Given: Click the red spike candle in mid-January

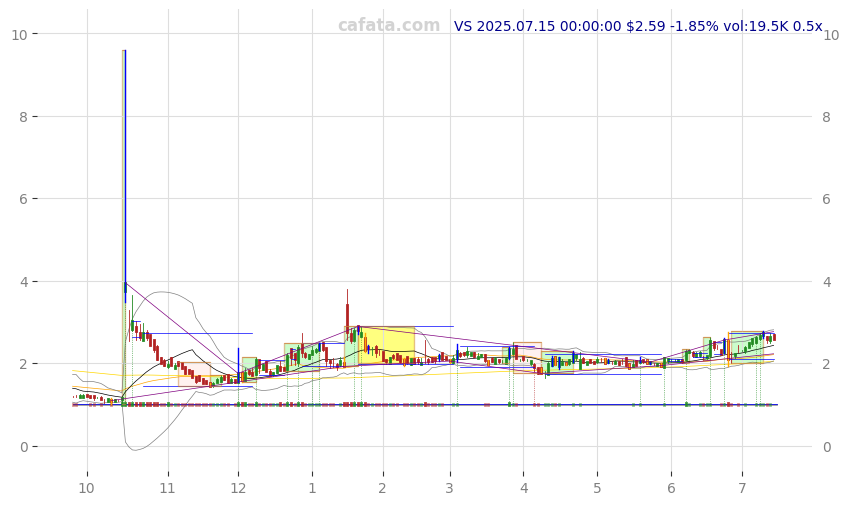Looking at the screenshot, I should [347, 314].
